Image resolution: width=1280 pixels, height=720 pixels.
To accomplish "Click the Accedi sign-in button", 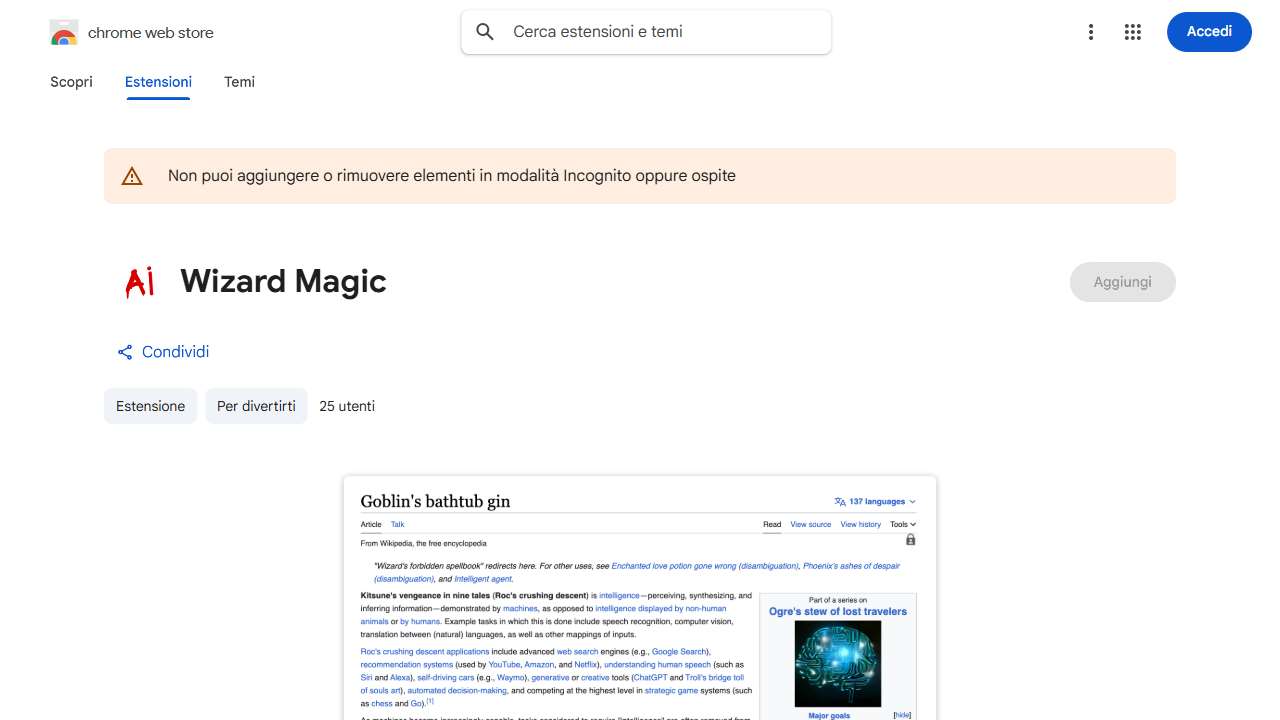I will (x=1209, y=31).
